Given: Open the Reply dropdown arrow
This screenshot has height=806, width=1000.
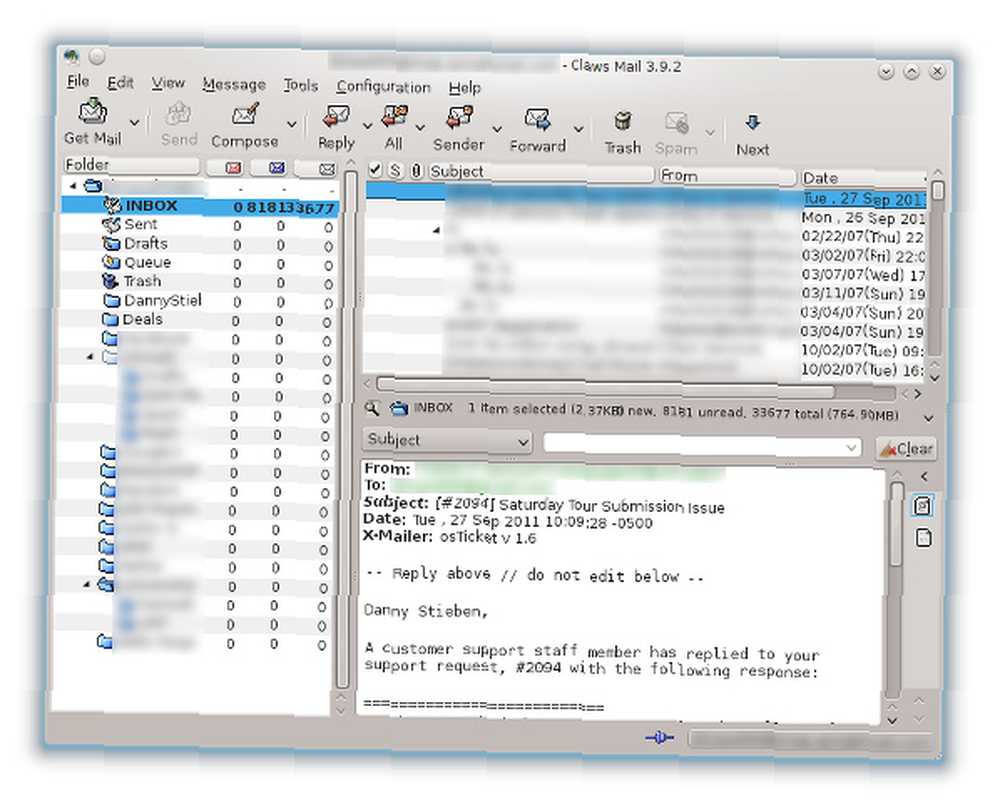Looking at the screenshot, I should coord(367,126).
